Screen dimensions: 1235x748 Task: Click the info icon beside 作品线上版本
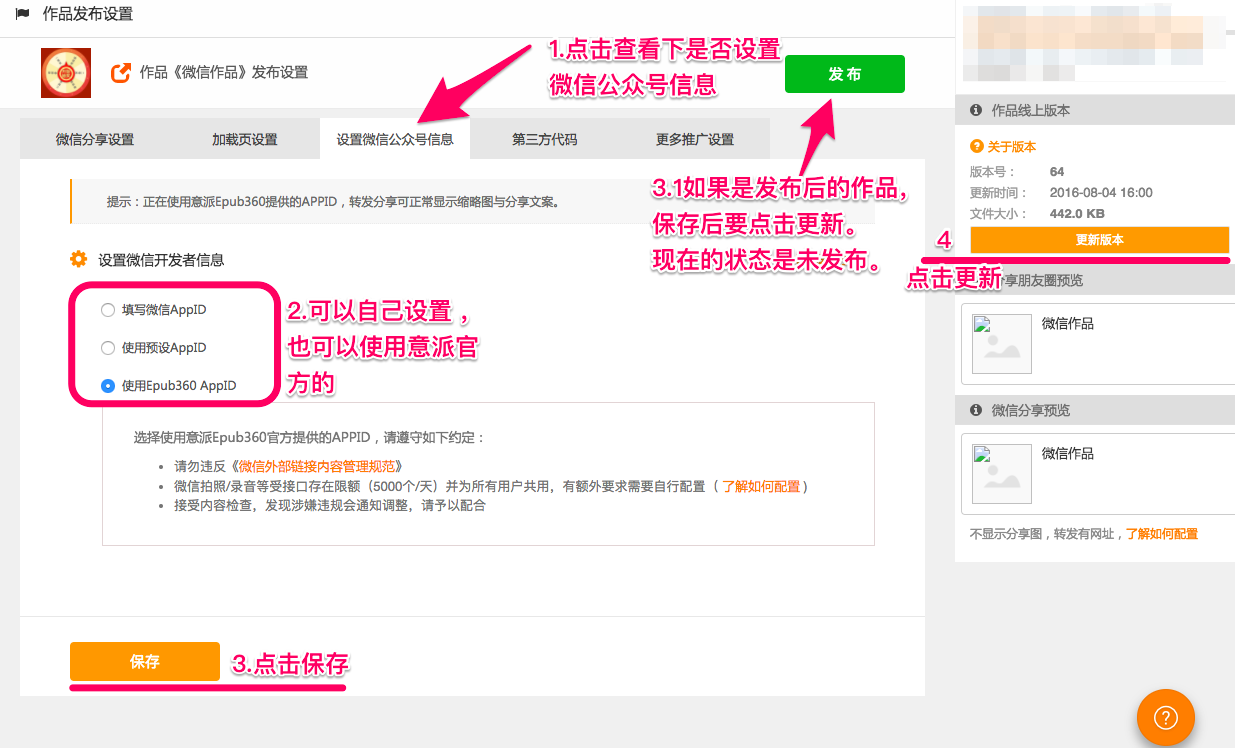click(x=976, y=111)
